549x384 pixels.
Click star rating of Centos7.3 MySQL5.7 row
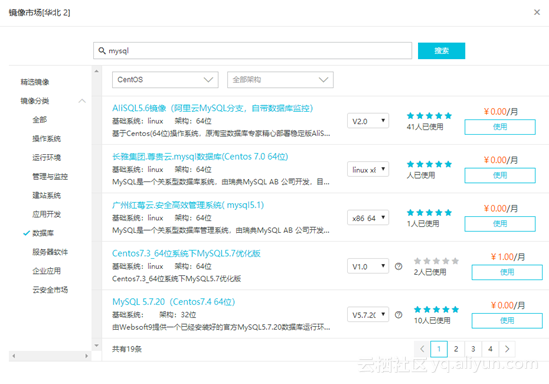coord(436,261)
